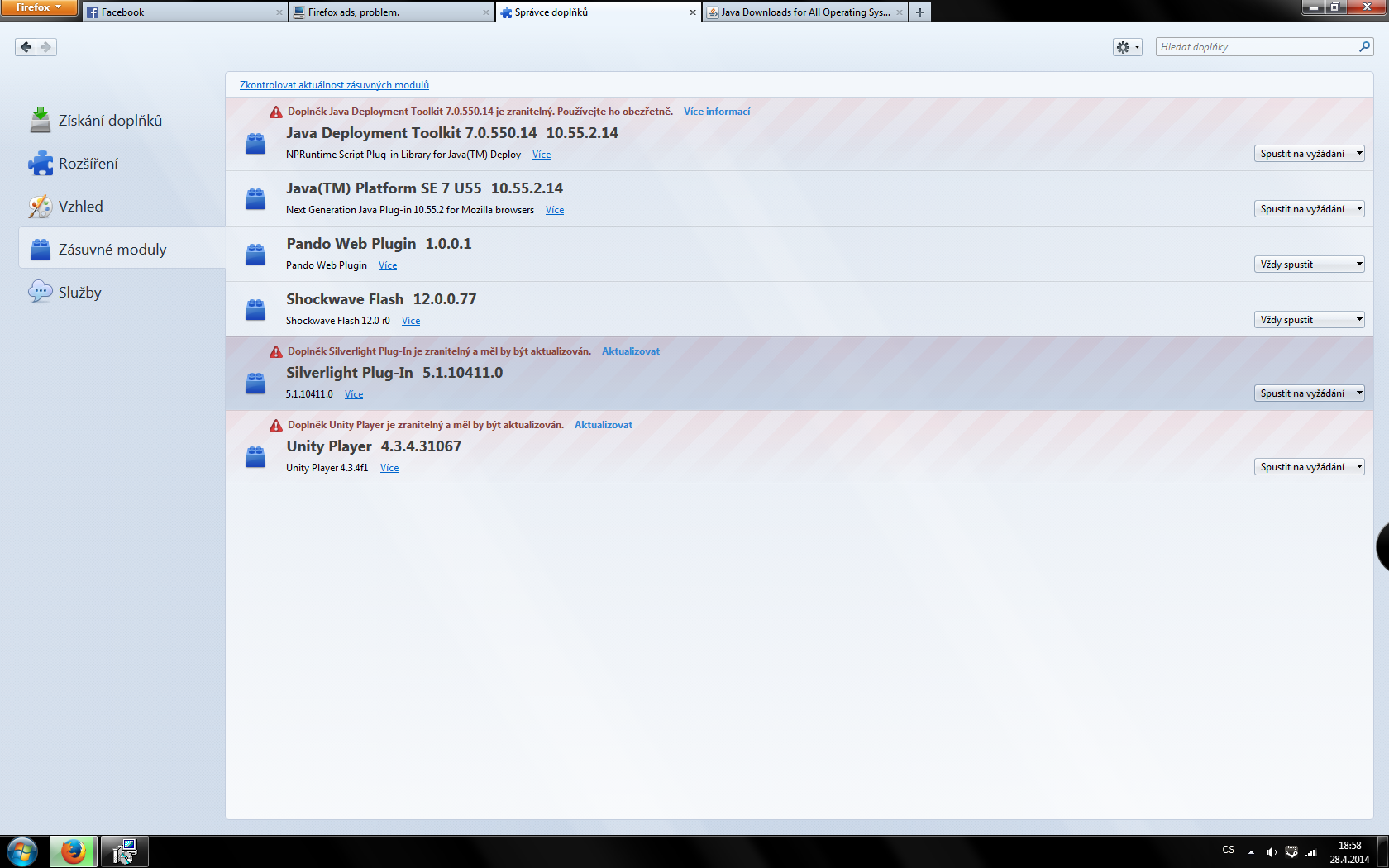Click Více link for Pando Web Plugin
The width and height of the screenshot is (1389, 868).
tap(388, 265)
